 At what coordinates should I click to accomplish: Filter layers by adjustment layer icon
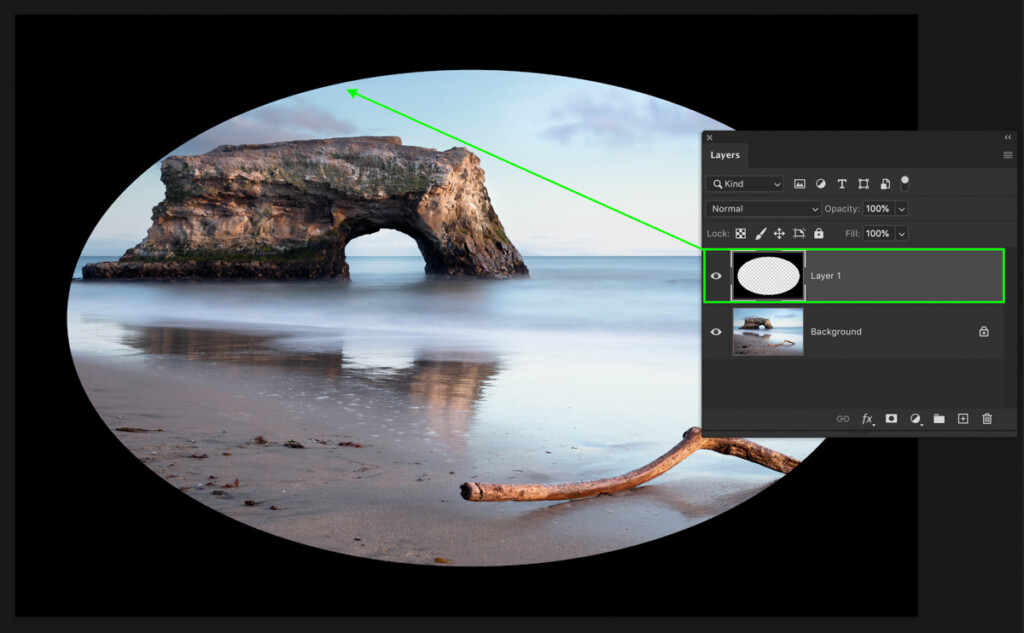(821, 184)
